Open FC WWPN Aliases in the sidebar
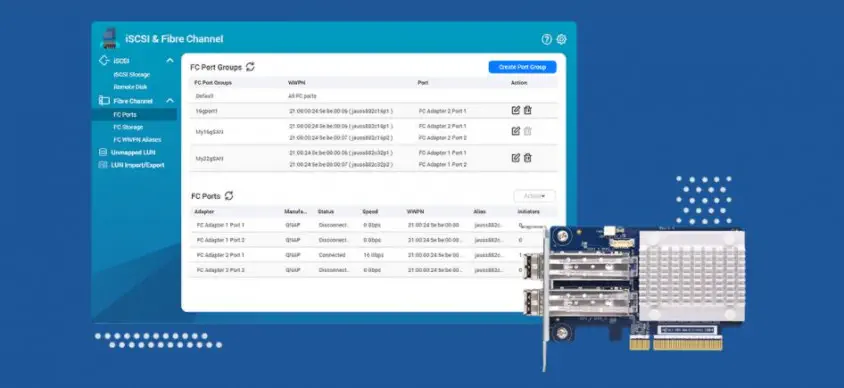Screen dimensions: 844x388 [x=137, y=139]
